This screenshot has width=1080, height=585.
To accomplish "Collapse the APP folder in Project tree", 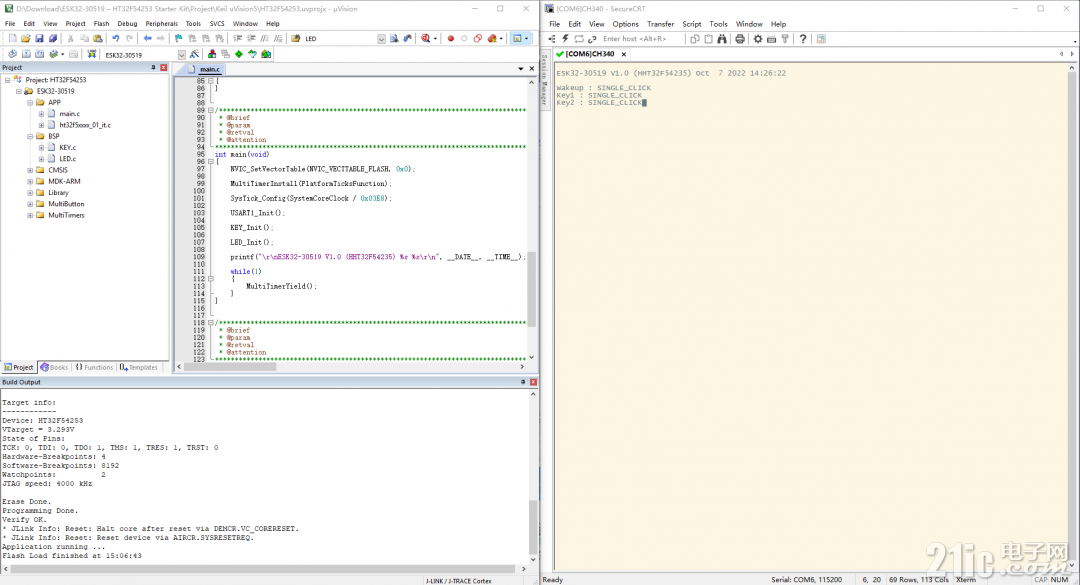I will (x=30, y=103).
